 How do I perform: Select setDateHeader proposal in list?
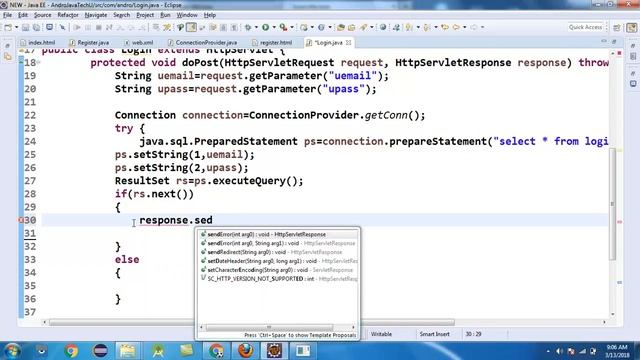[x=278, y=261]
